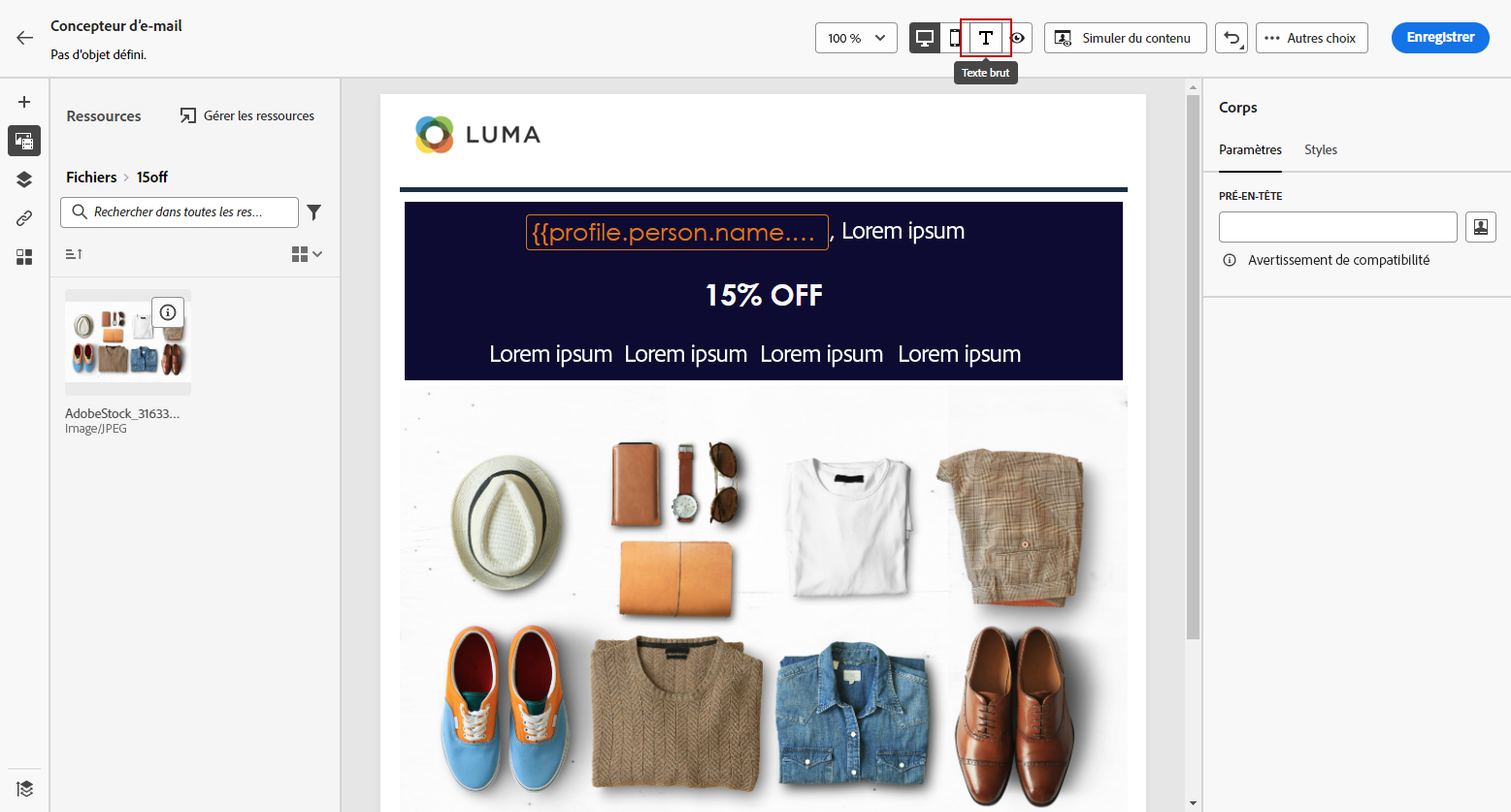Open the assets picker rail icon
The image size is (1511, 812).
(24, 141)
